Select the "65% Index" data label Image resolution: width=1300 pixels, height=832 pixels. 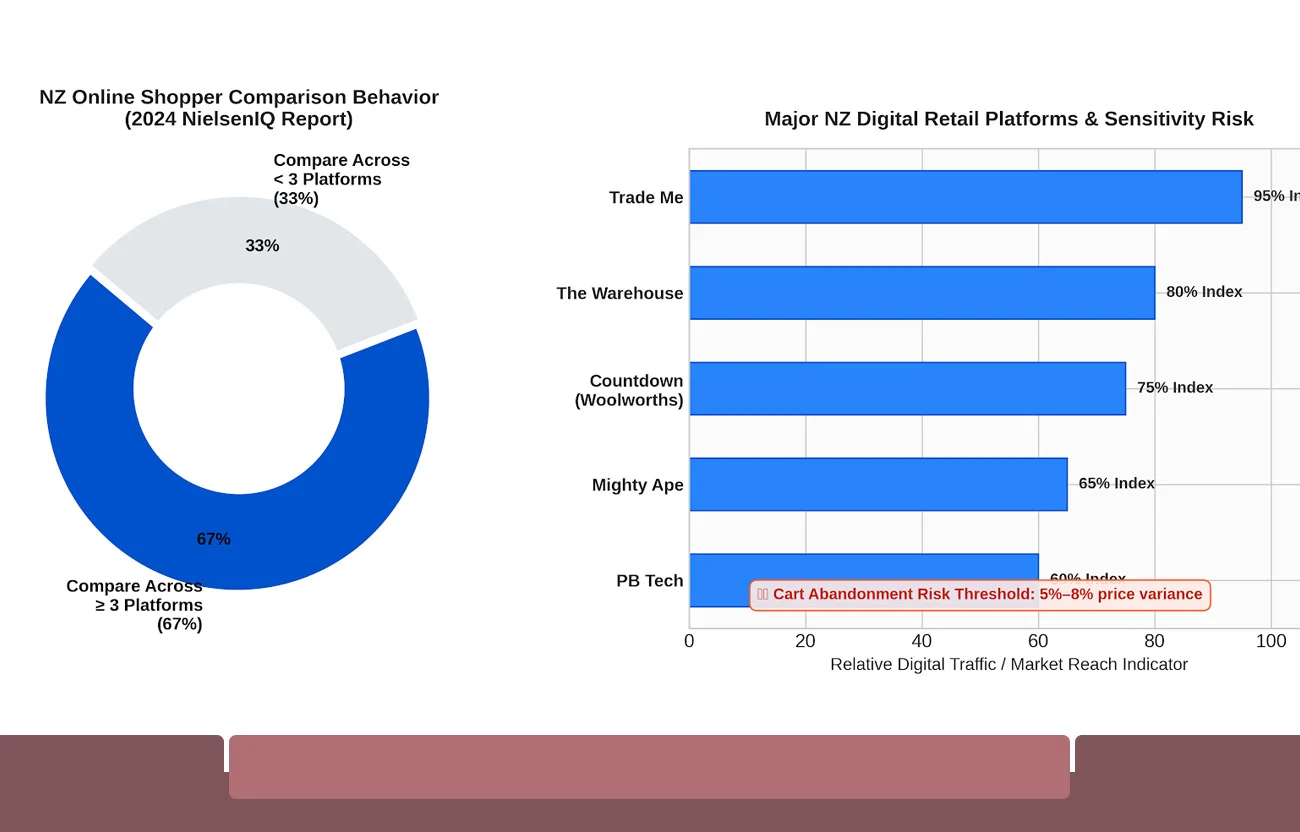(x=1117, y=484)
